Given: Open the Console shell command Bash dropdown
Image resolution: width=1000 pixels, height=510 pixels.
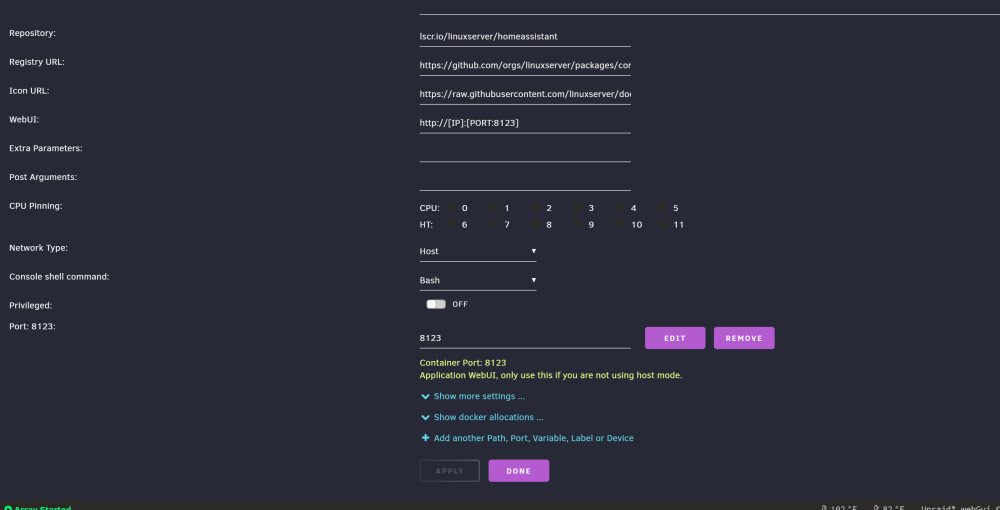Looking at the screenshot, I should point(478,280).
